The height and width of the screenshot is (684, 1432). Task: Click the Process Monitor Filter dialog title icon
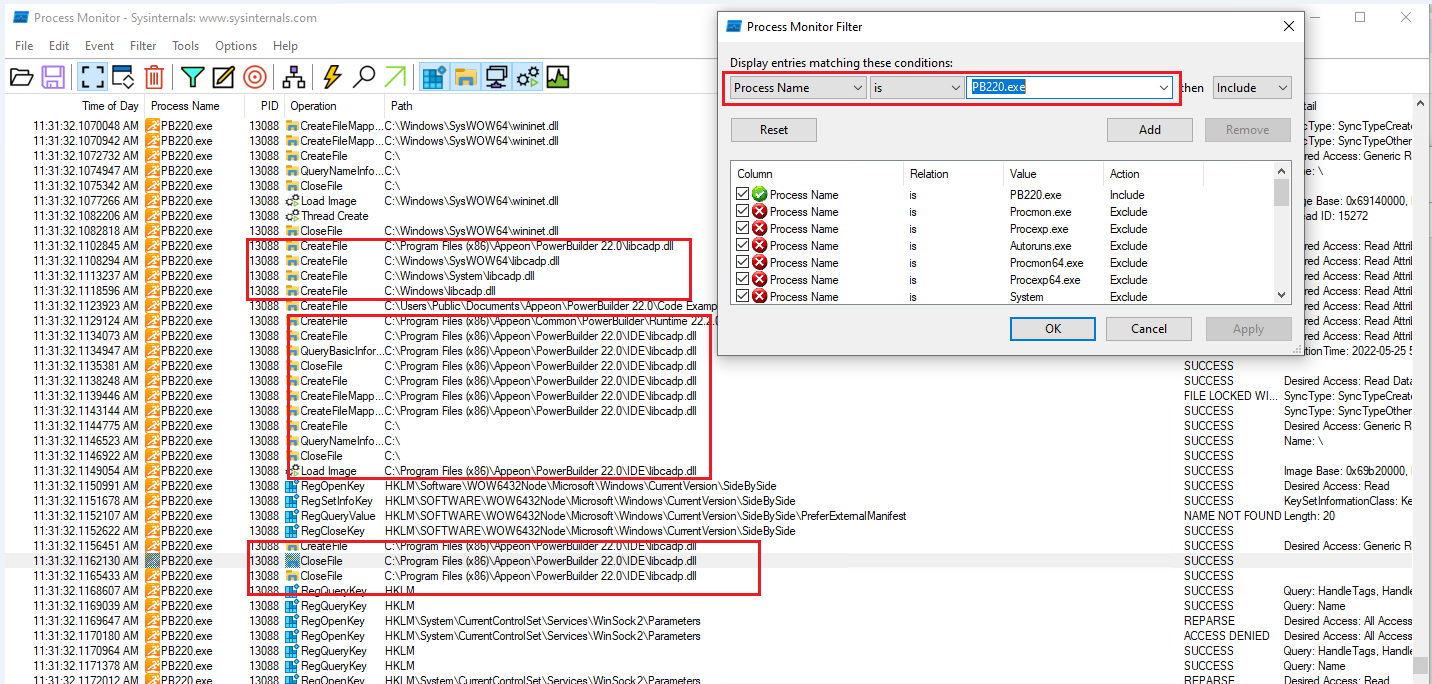tap(734, 27)
